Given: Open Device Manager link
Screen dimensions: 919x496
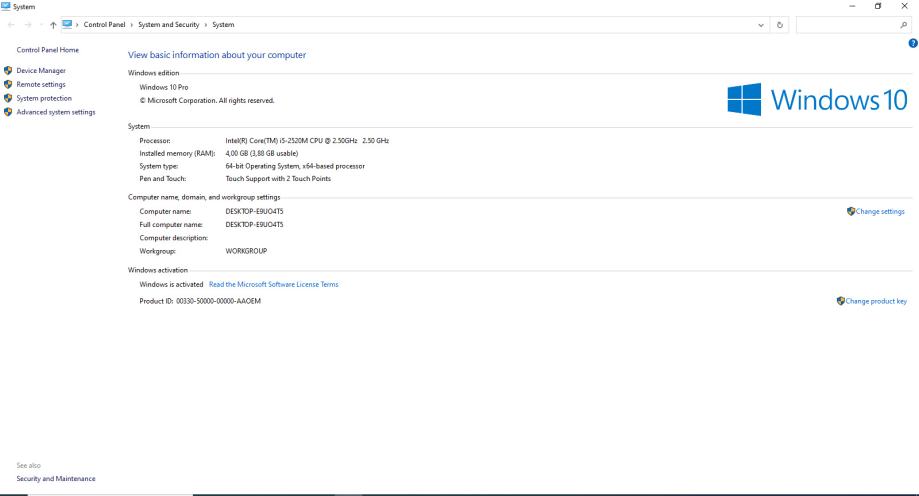Looking at the screenshot, I should tap(41, 70).
